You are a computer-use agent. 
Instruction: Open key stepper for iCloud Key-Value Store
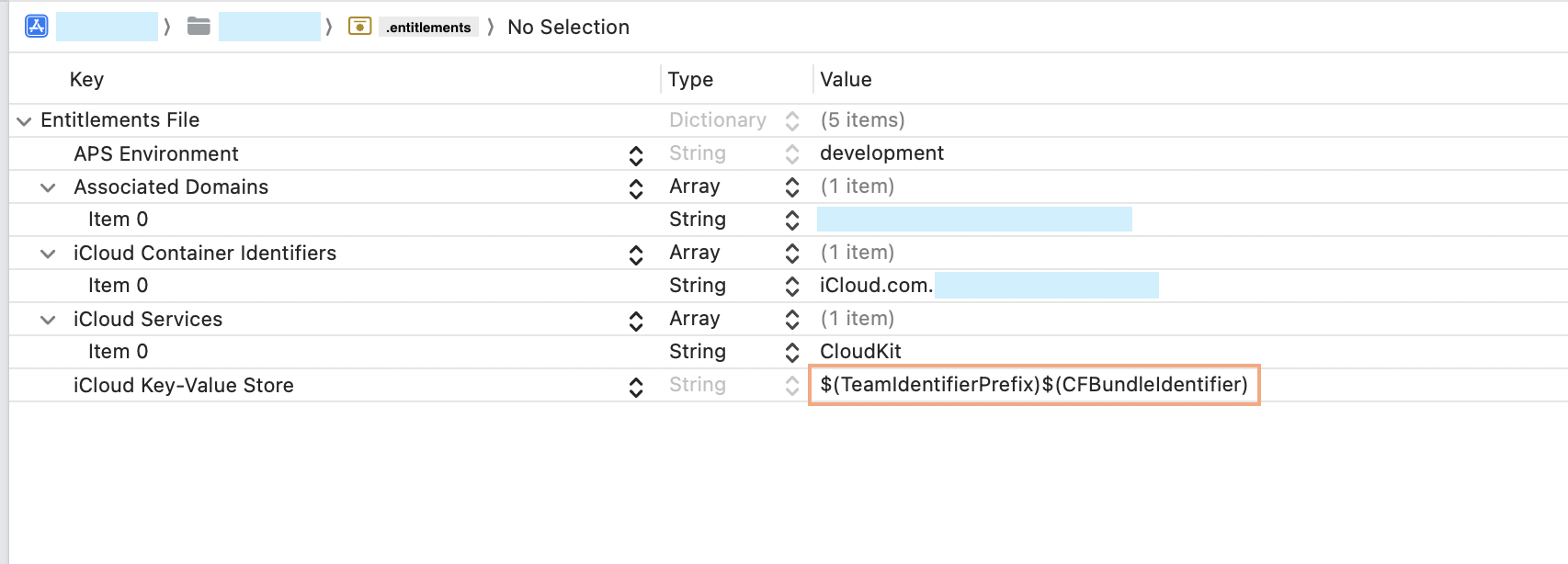click(x=636, y=387)
